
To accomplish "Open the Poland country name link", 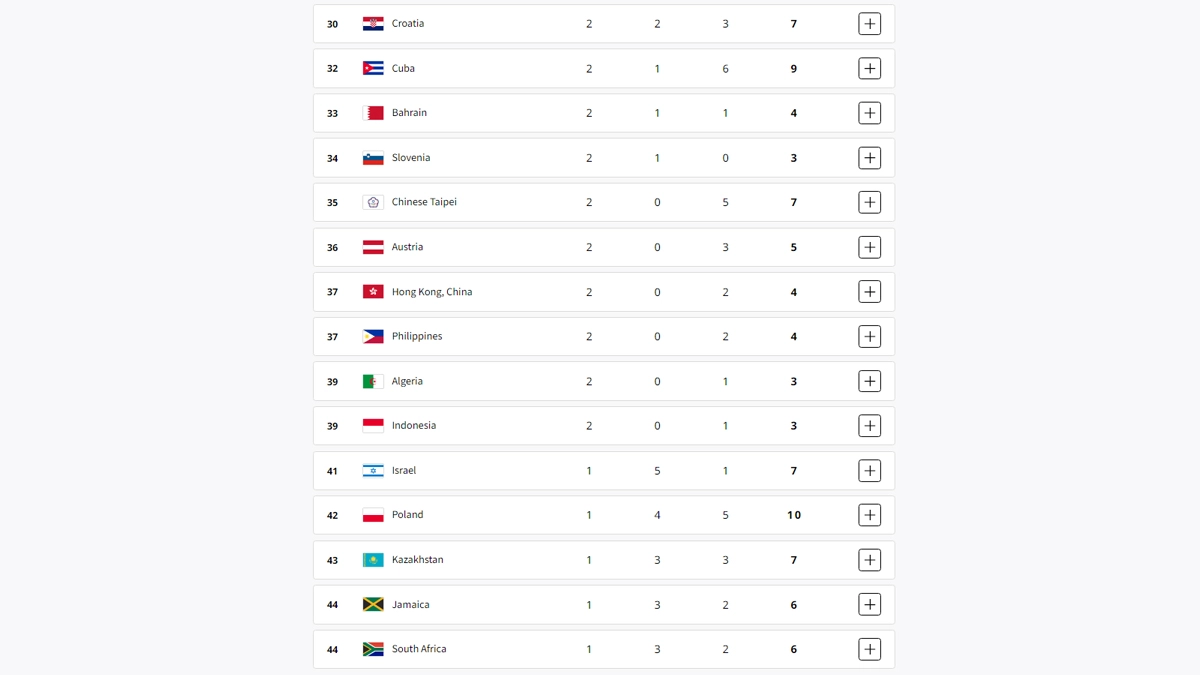I will point(407,515).
